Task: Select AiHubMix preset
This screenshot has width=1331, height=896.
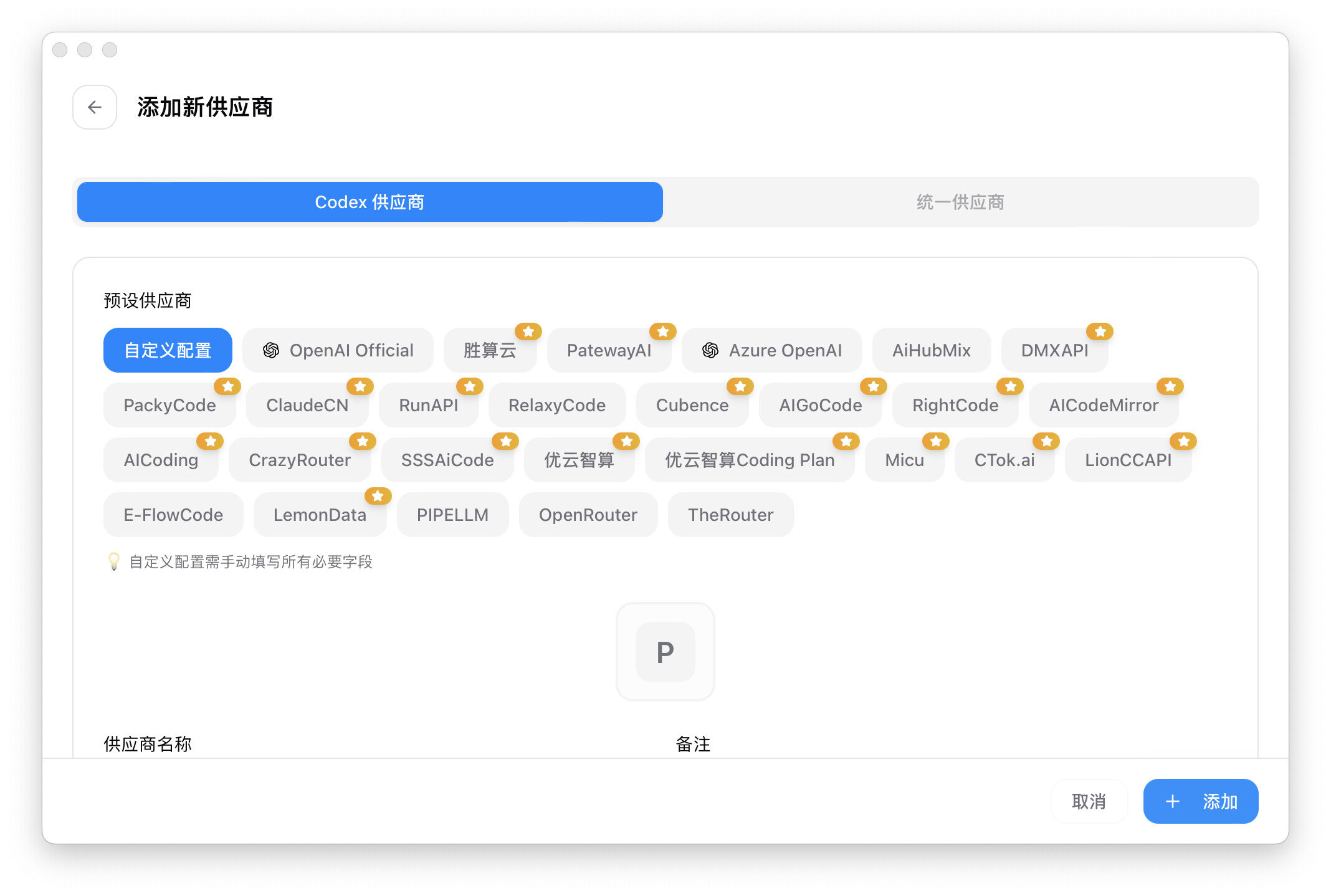Action: [932, 350]
